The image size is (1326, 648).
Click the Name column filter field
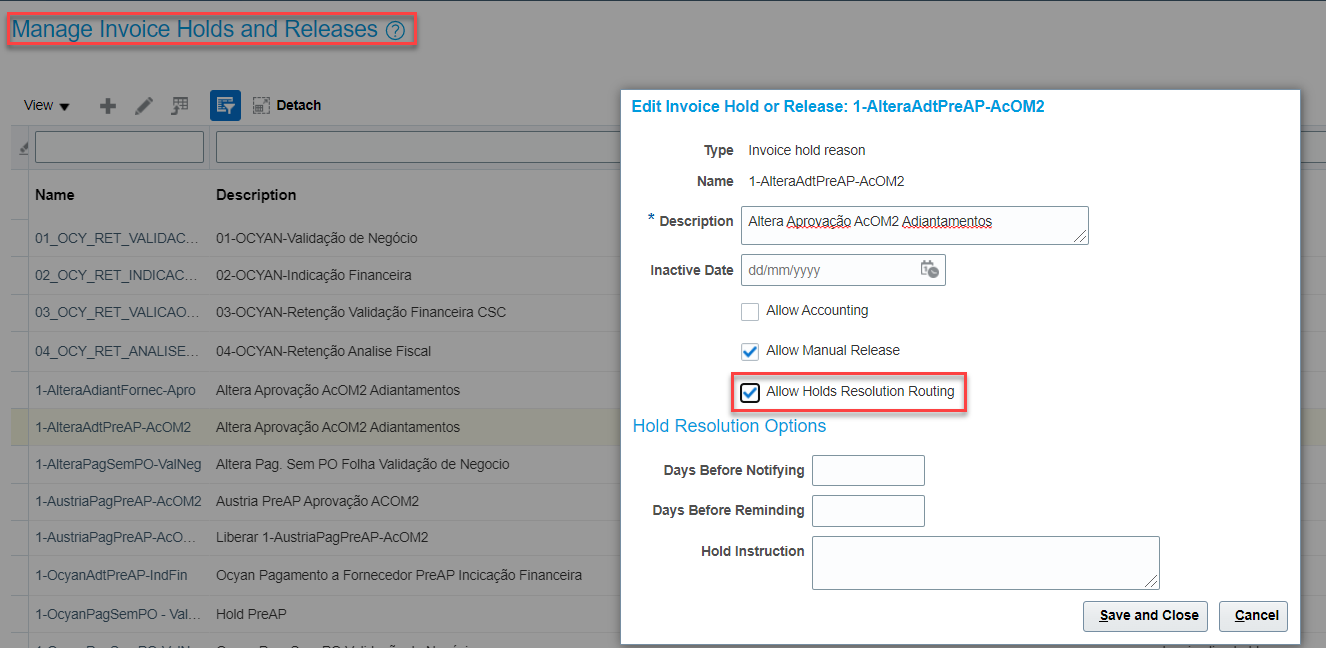pos(119,147)
